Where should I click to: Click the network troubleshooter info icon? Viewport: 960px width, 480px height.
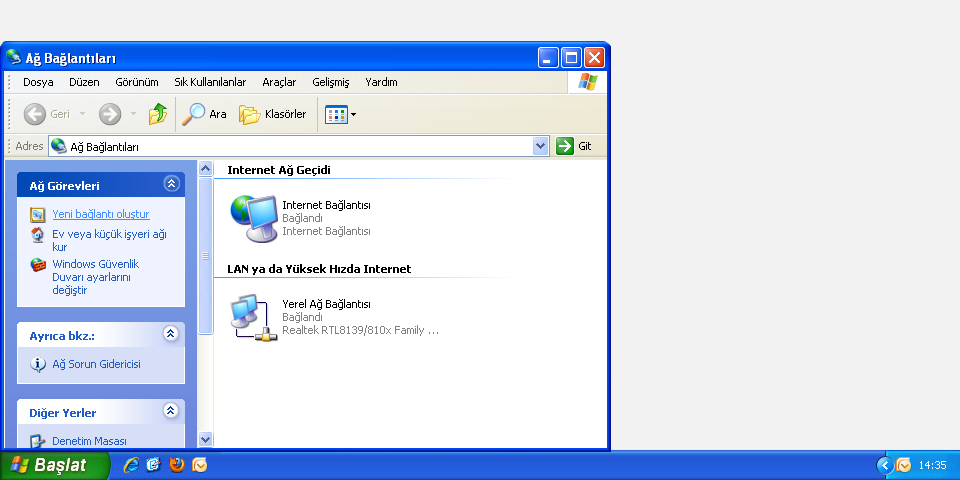[38, 365]
